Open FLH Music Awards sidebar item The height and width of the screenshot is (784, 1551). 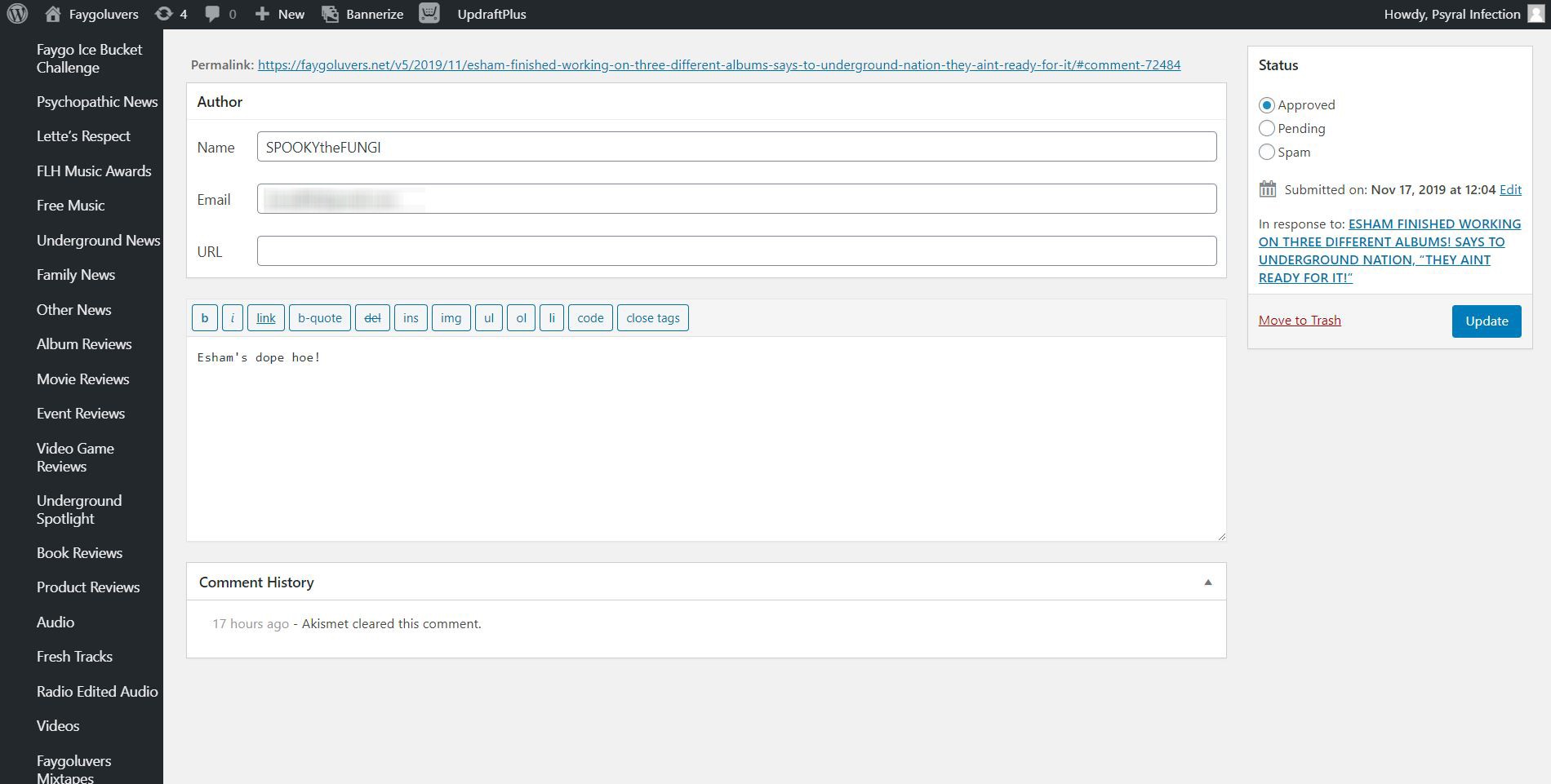coord(94,171)
